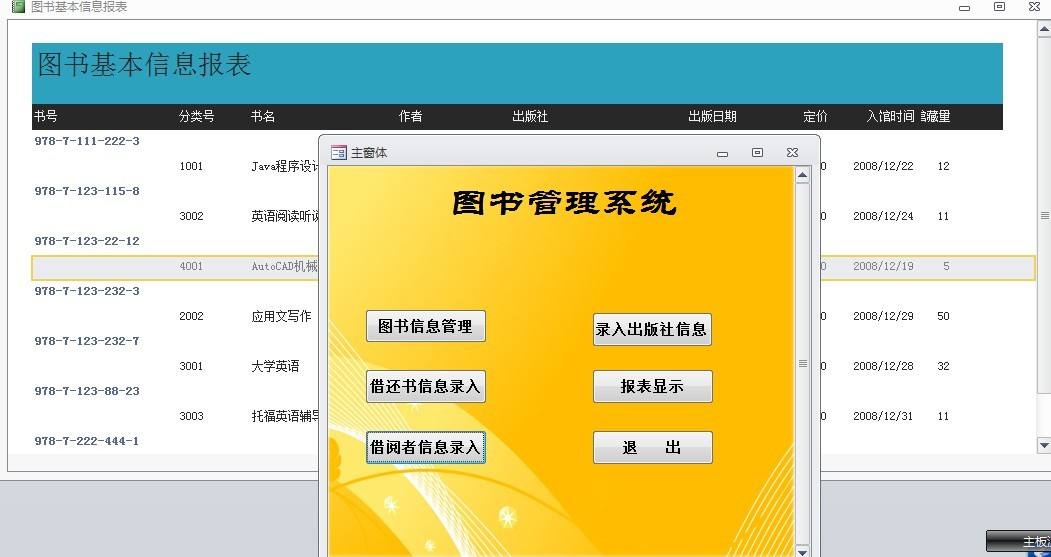This screenshot has height=557, width=1051.
Task: Click stock quantity 5 in the 4001 row
Action: click(x=946, y=266)
